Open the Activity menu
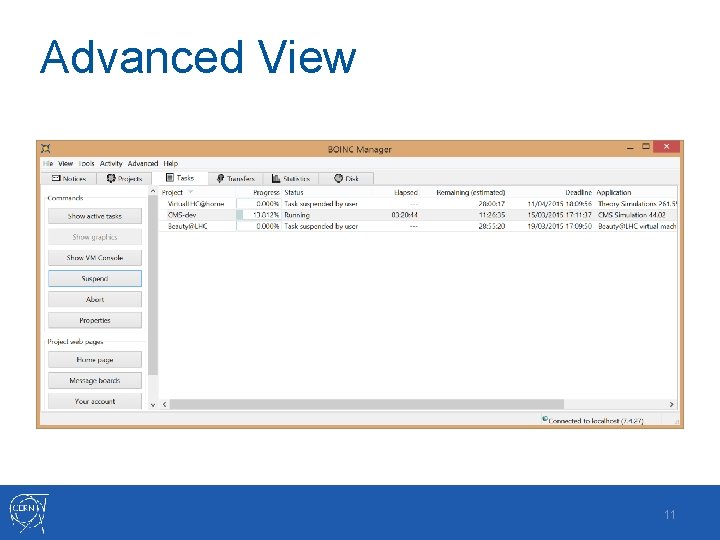Screen dimensions: 720x540 (111, 163)
